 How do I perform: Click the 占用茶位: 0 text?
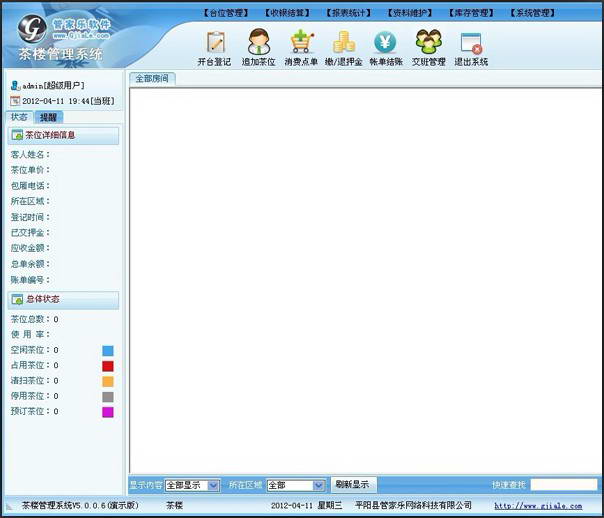35,365
